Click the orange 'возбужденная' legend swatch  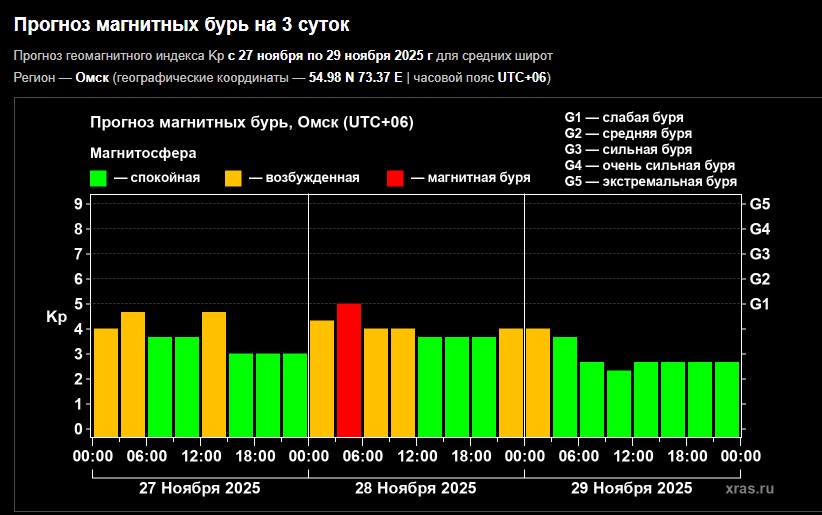[x=232, y=179]
